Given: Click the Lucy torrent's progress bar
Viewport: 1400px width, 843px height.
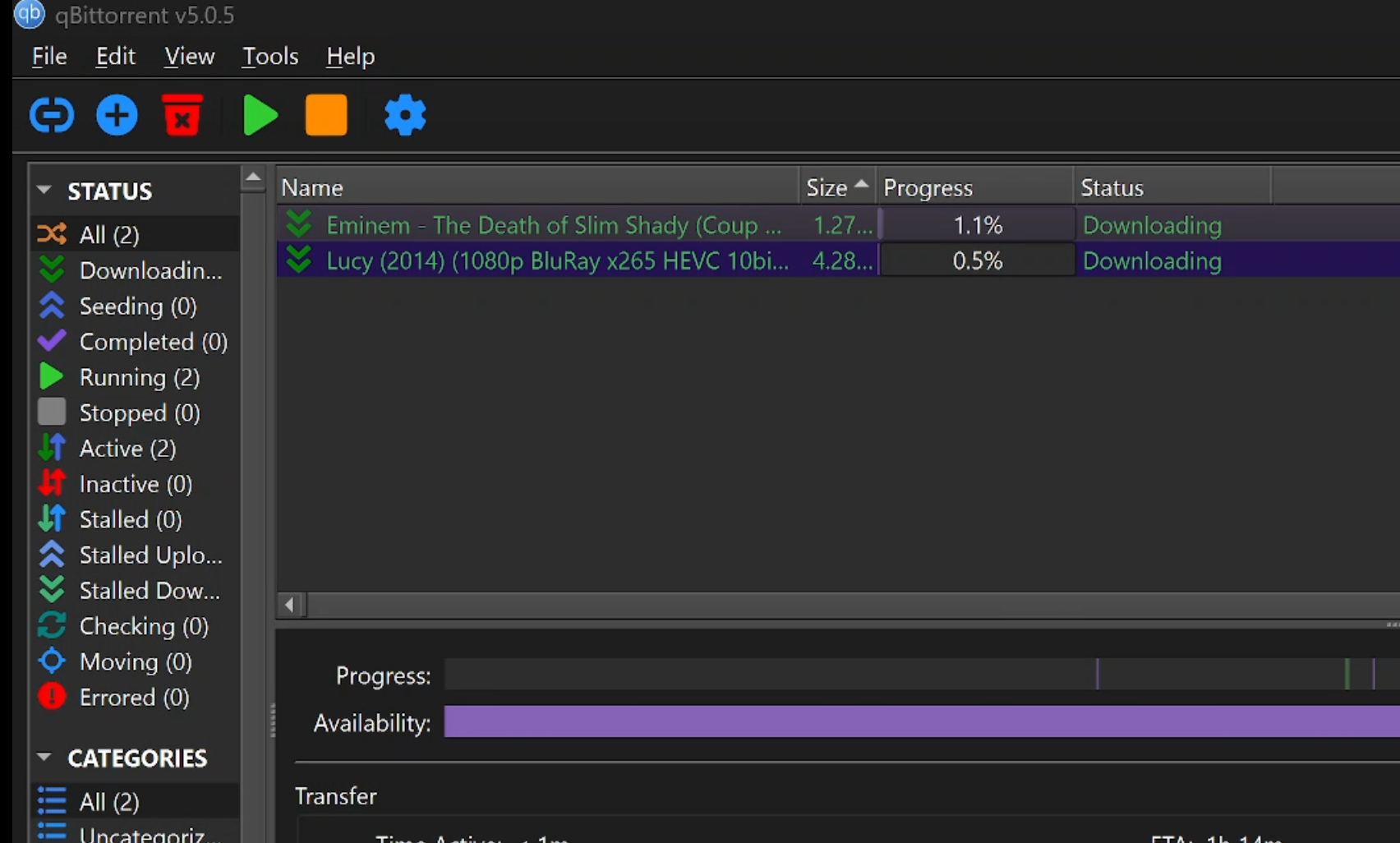Looking at the screenshot, I should [976, 261].
